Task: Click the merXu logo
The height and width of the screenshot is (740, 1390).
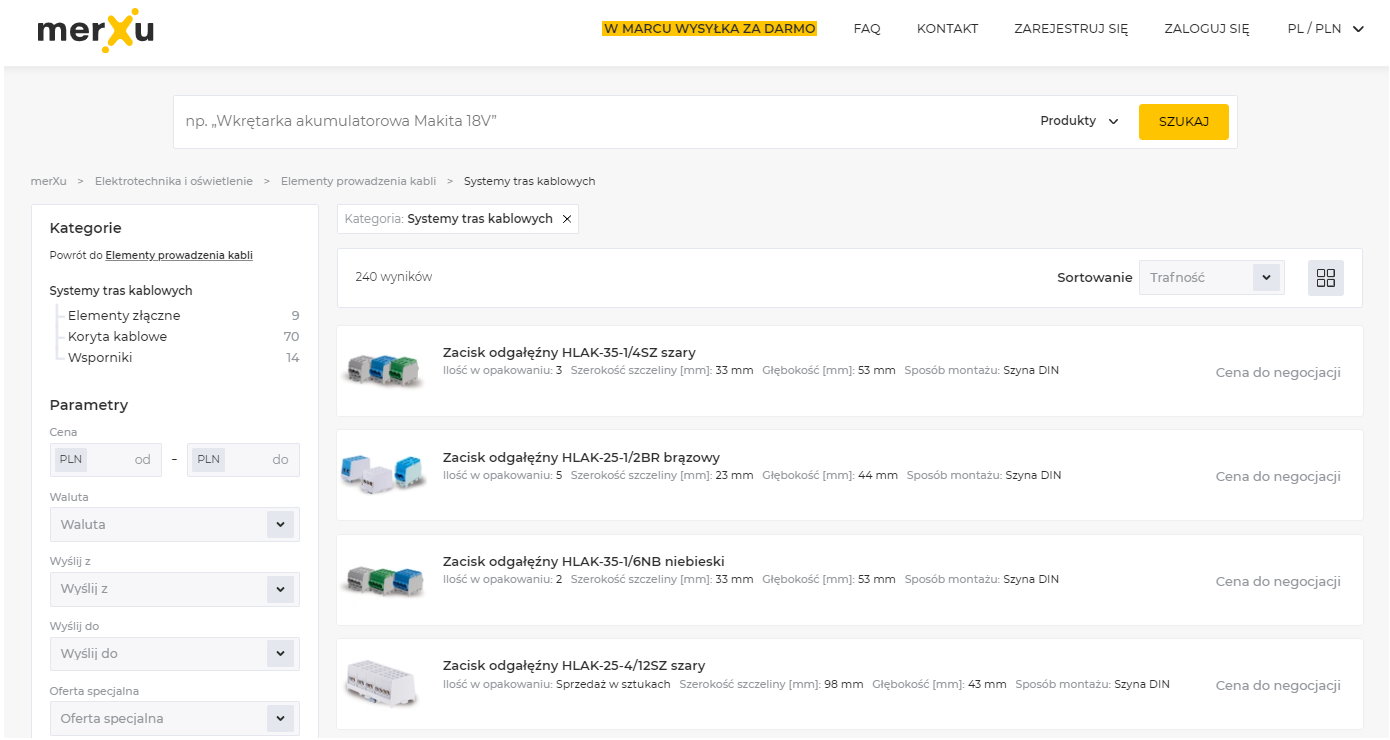Action: tap(96, 31)
